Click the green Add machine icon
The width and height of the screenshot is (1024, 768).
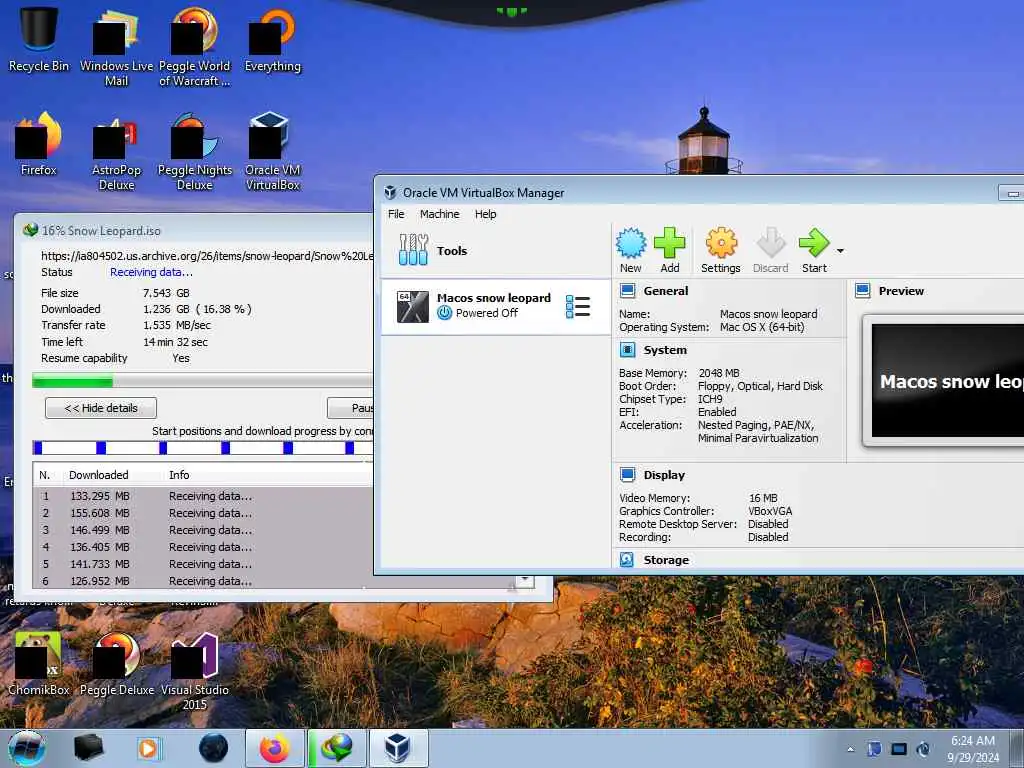[669, 251]
